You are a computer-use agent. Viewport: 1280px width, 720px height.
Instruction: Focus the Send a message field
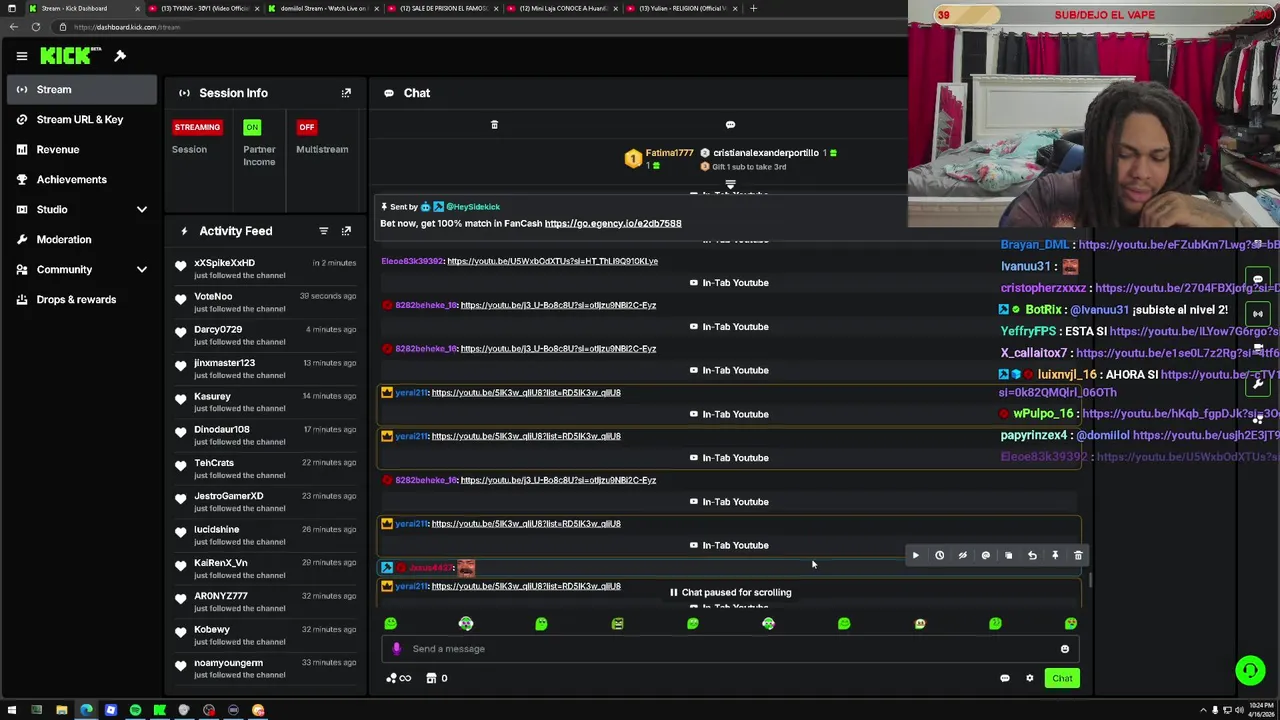pos(730,649)
